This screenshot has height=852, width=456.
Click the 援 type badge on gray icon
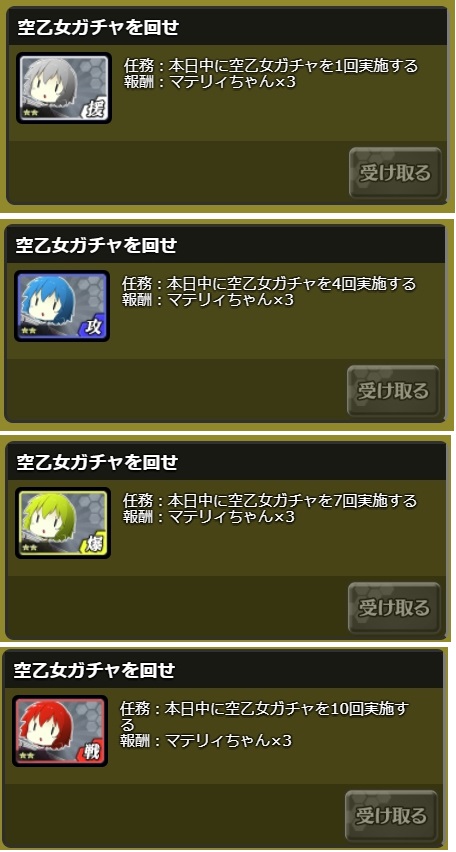tap(97, 110)
